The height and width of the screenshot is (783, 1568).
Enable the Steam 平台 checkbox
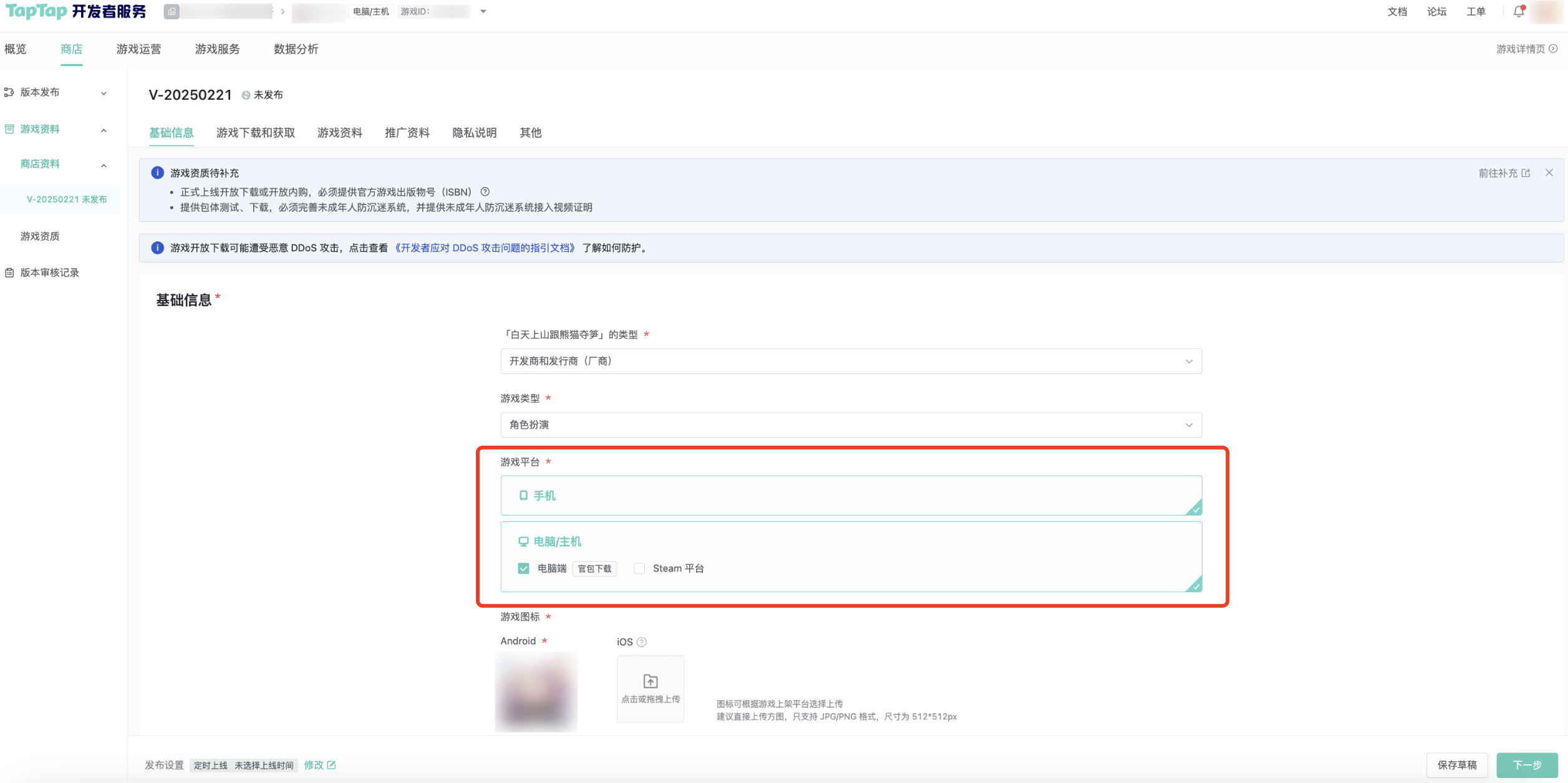[x=639, y=569]
